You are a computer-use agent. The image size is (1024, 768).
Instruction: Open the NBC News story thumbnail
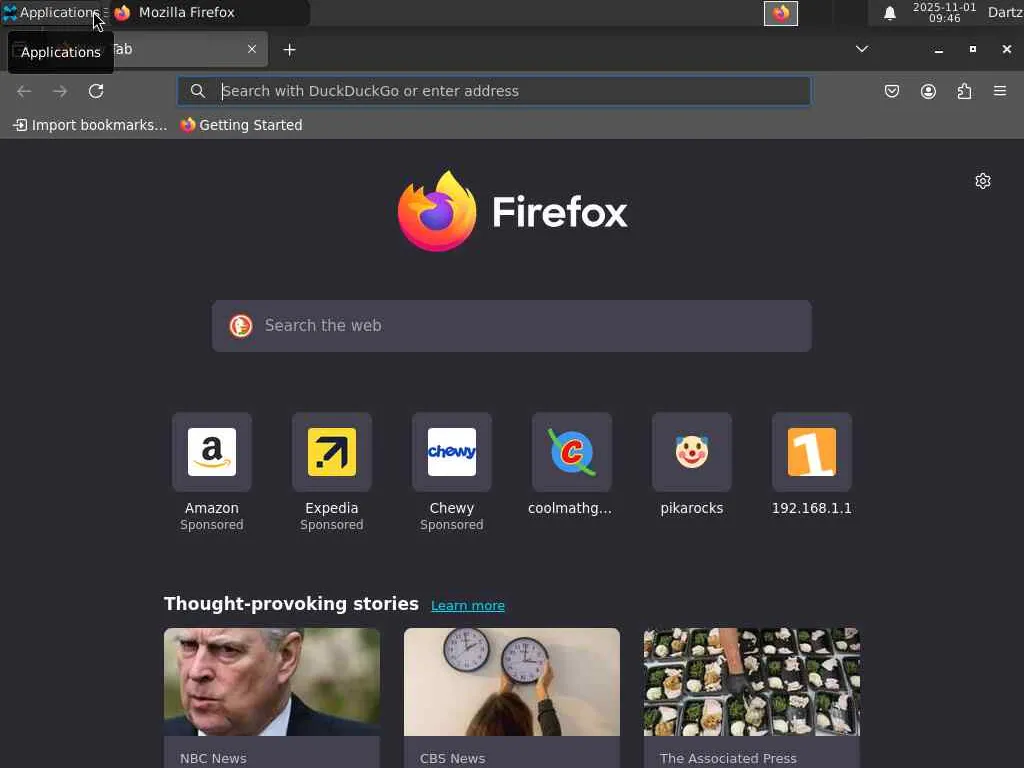coord(272,682)
